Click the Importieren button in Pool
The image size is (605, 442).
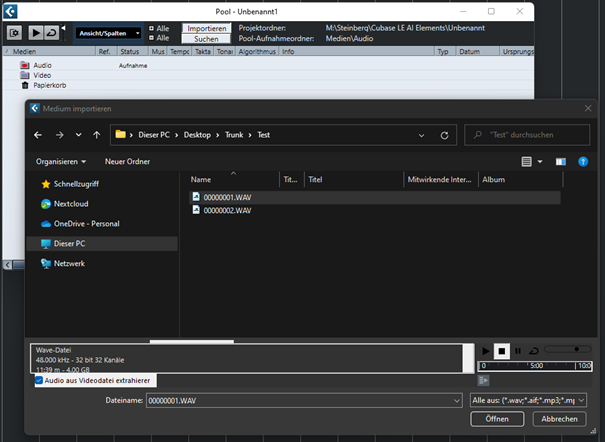pyautogui.click(x=206, y=29)
